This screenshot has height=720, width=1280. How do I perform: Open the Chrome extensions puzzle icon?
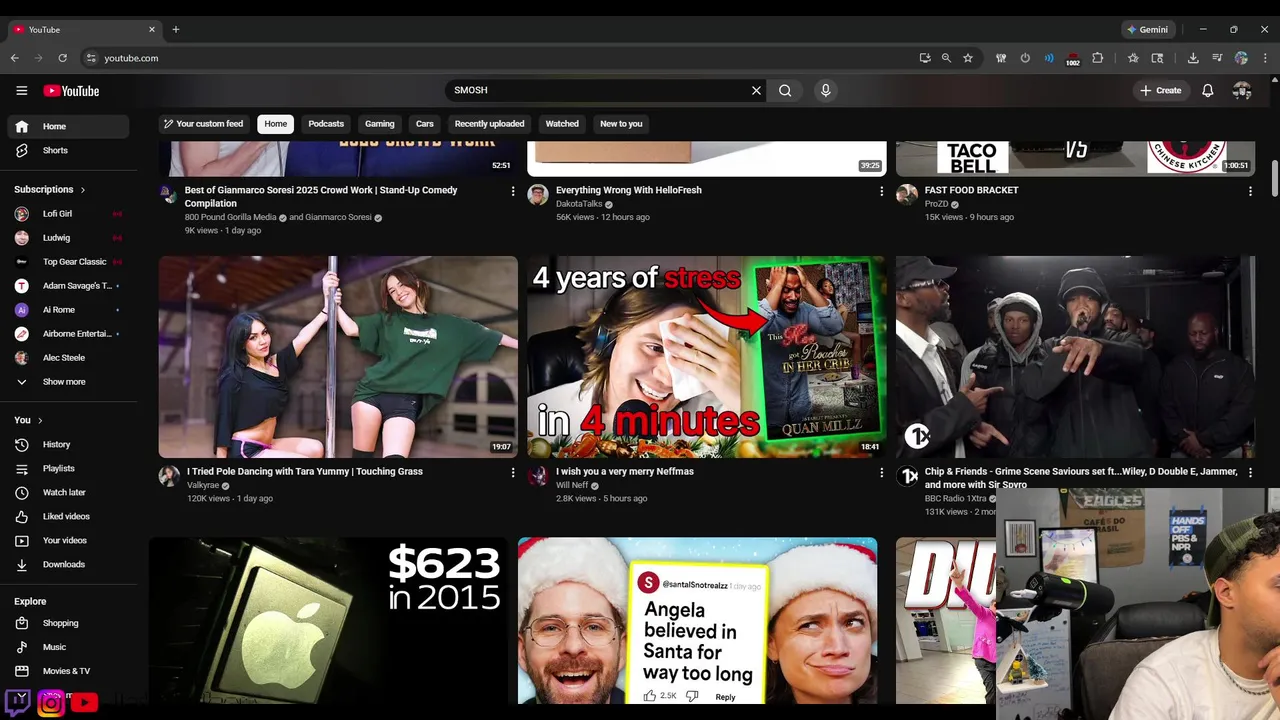1097,58
